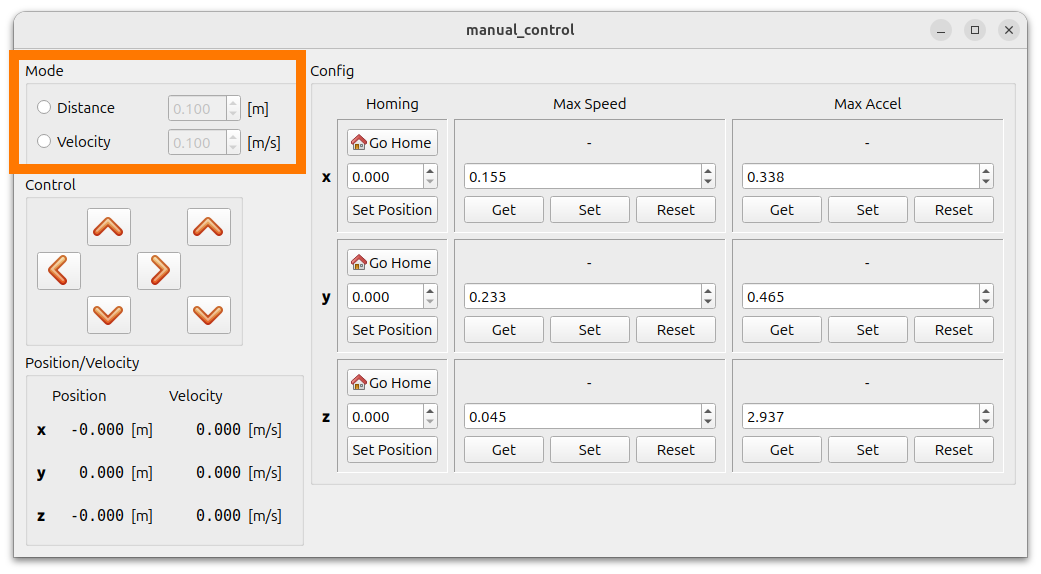Image resolution: width=1041 pixels, height=574 pixels.
Task: Click the z position readout -0.000 [m]
Action: [x=112, y=516]
